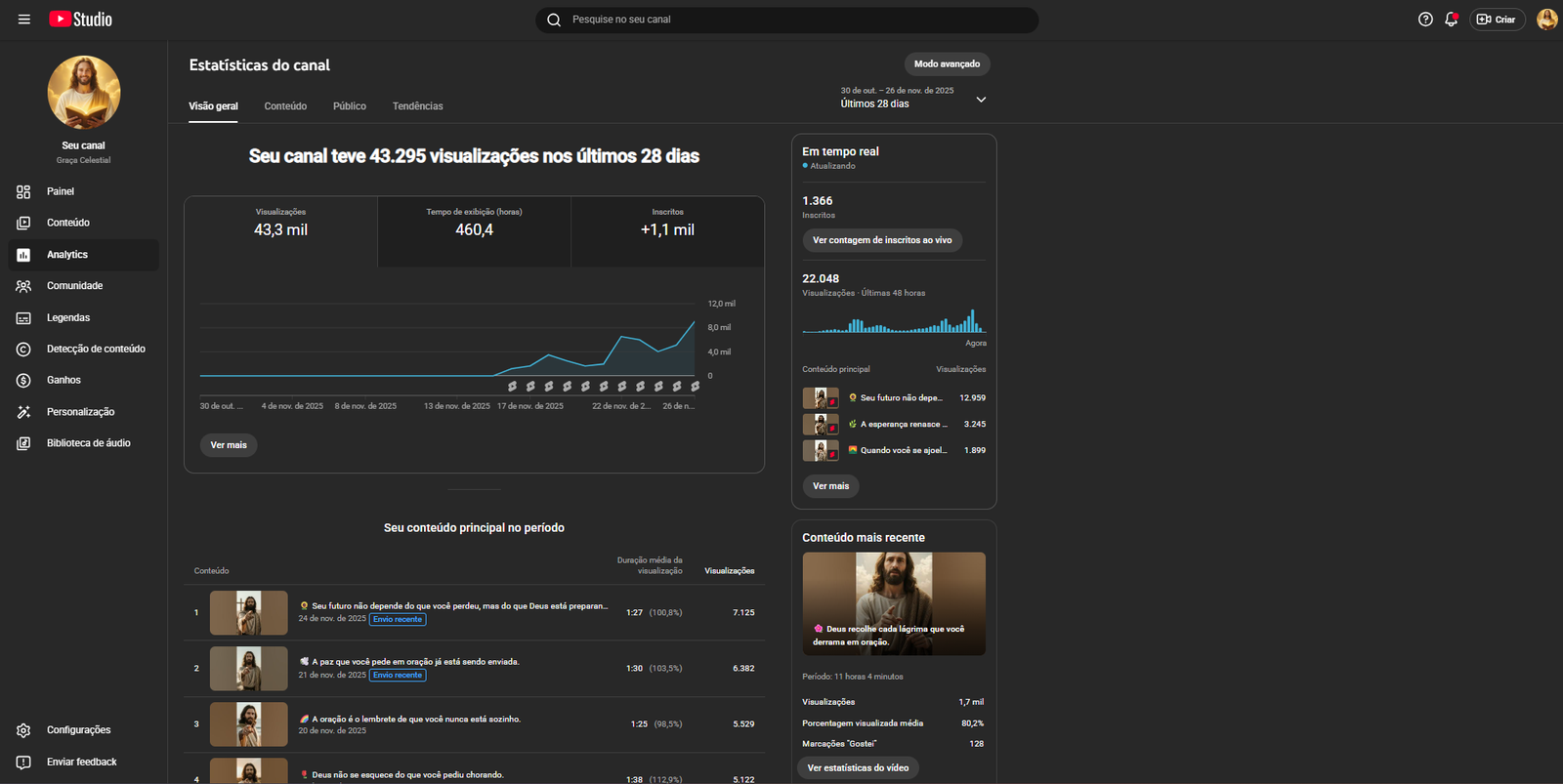This screenshot has width=1563, height=784.
Task: Select the Tempo de exibição metric card
Action: point(474,230)
